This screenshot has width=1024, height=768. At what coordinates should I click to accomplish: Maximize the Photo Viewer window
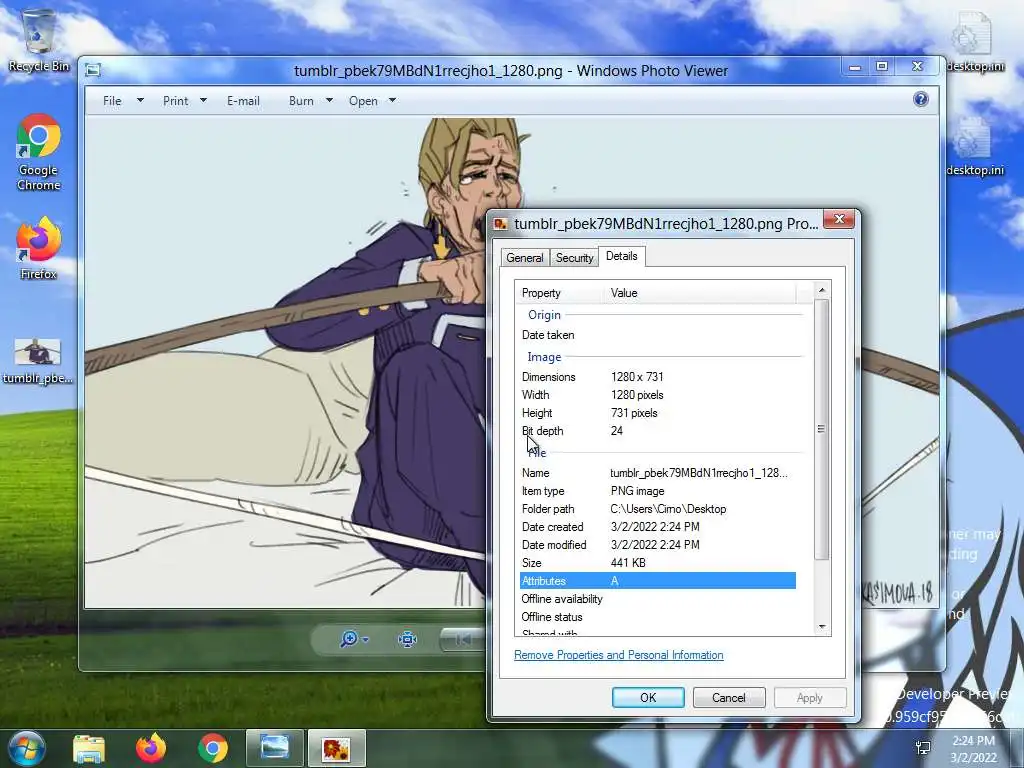882,67
